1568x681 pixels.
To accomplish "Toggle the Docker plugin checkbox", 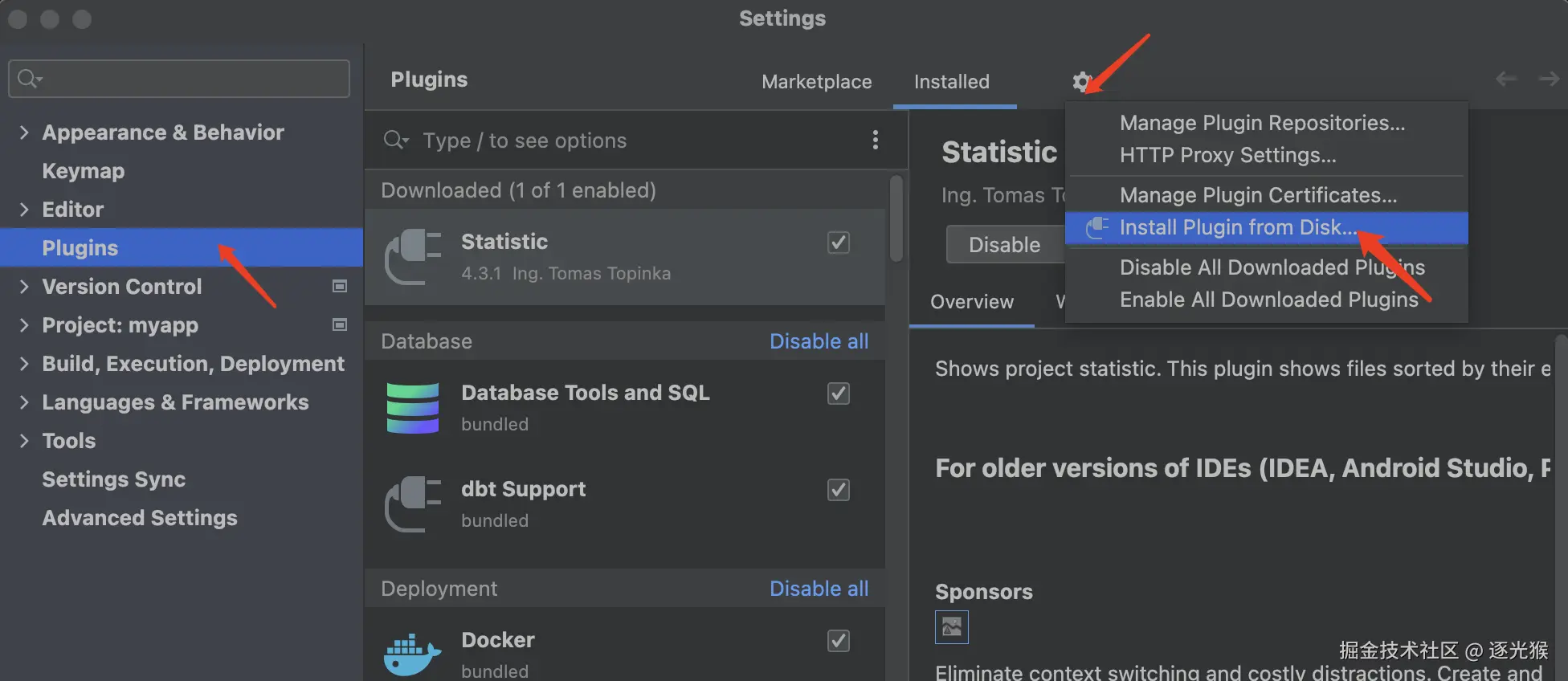I will click(839, 641).
